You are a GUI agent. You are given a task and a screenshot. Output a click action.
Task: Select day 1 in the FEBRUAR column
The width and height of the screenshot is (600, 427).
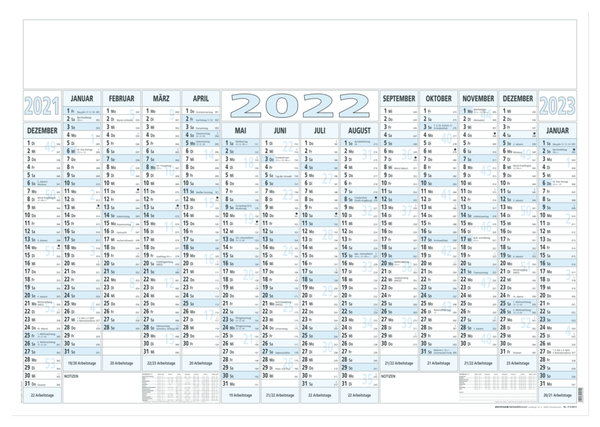coord(107,113)
